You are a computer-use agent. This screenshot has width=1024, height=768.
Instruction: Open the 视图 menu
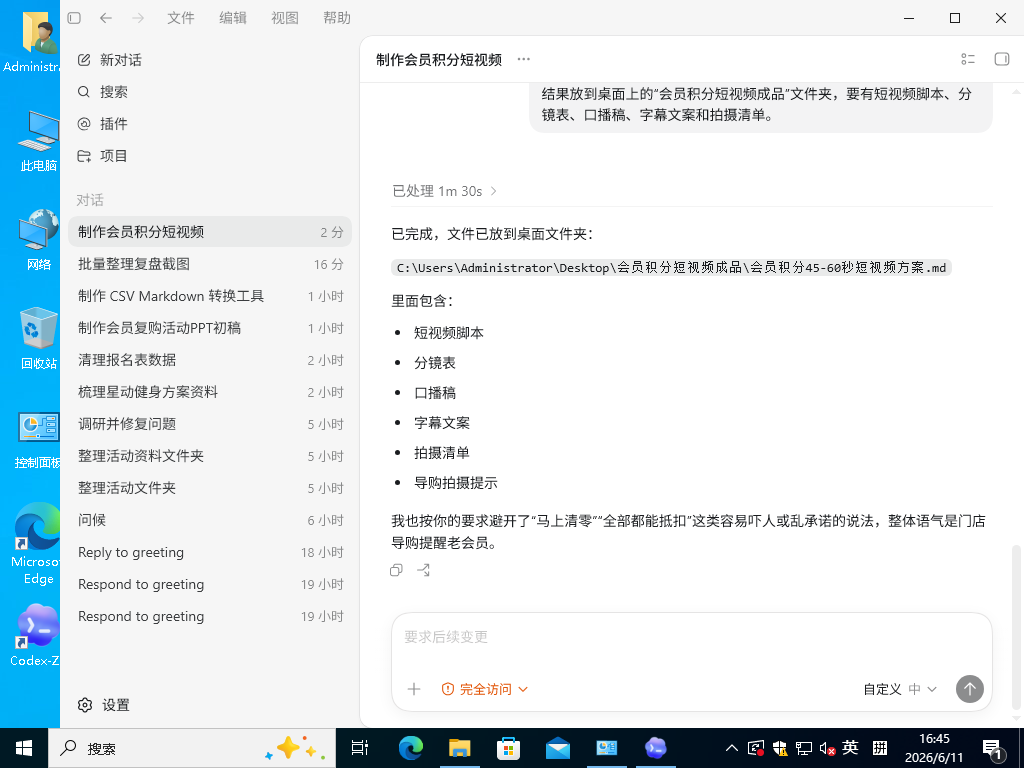(285, 18)
